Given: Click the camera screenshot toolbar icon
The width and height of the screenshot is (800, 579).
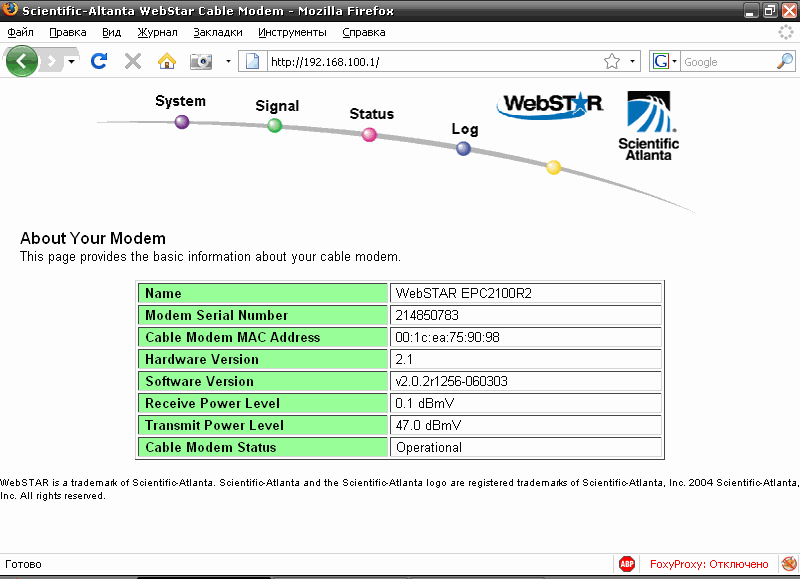Looking at the screenshot, I should 201,62.
